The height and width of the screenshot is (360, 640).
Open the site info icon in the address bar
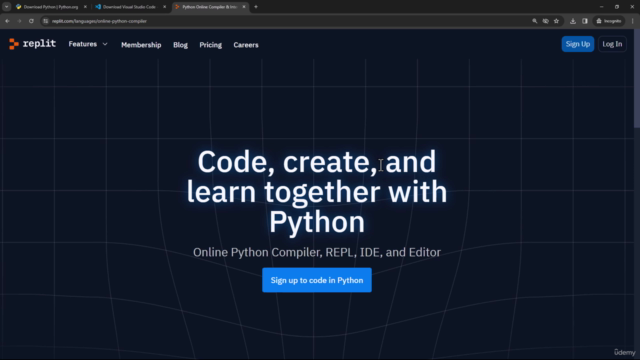tap(46, 21)
